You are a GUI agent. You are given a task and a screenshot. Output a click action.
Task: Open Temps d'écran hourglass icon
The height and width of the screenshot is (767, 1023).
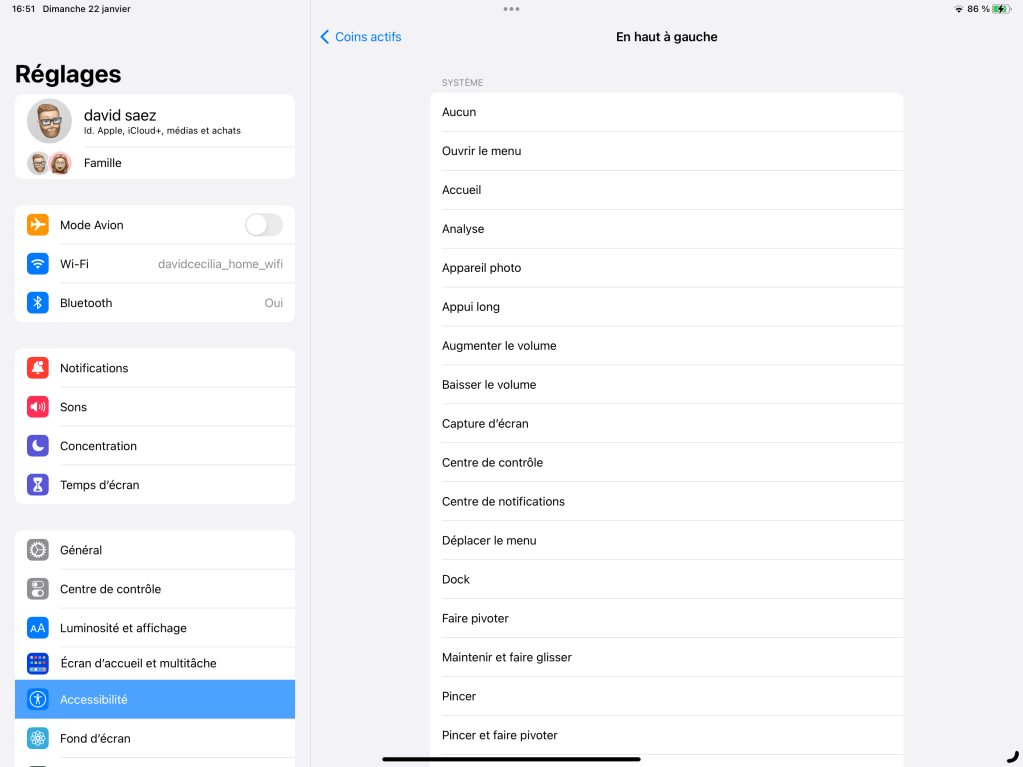[x=38, y=485]
